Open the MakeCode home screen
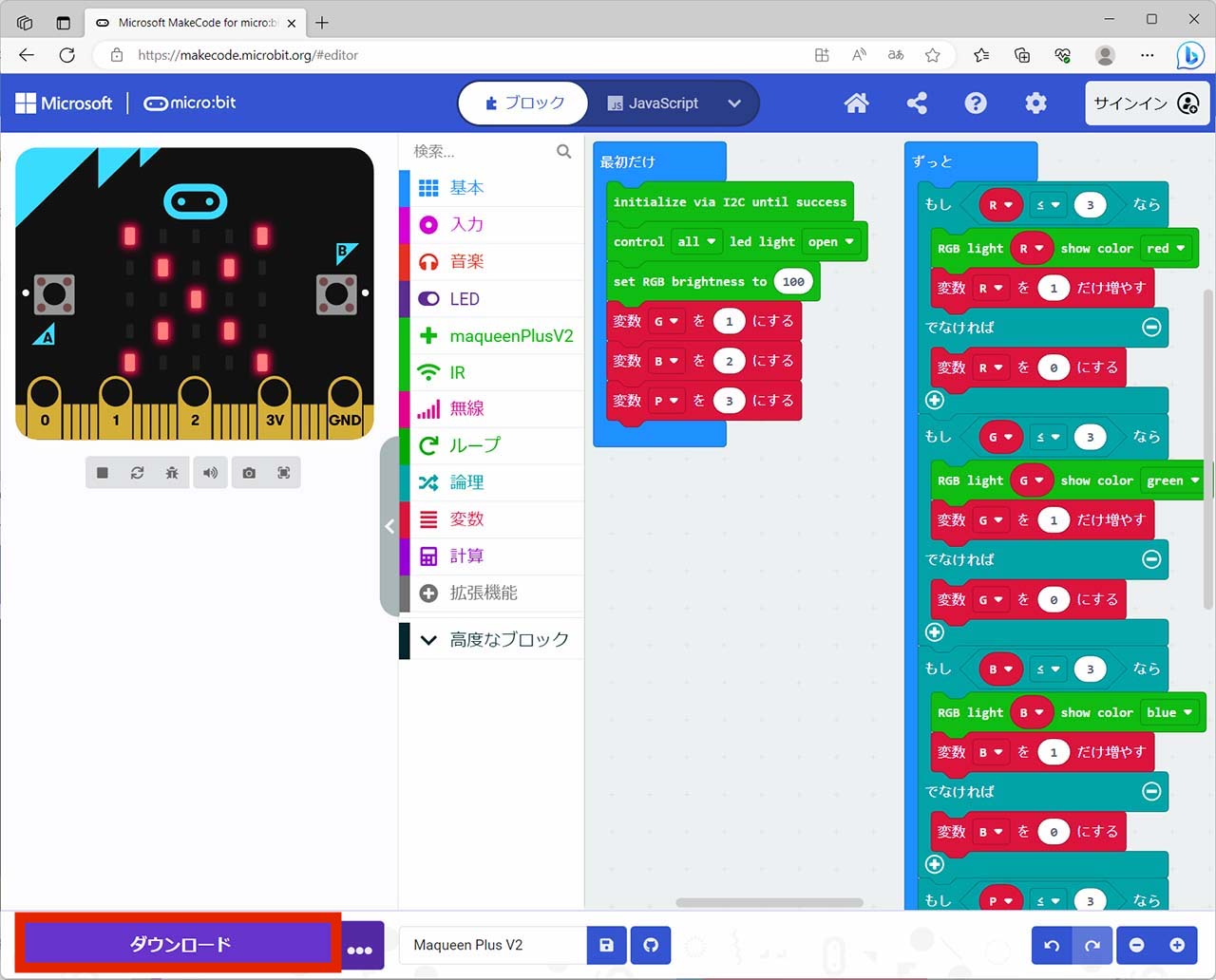The width and height of the screenshot is (1216, 980). (x=856, y=103)
